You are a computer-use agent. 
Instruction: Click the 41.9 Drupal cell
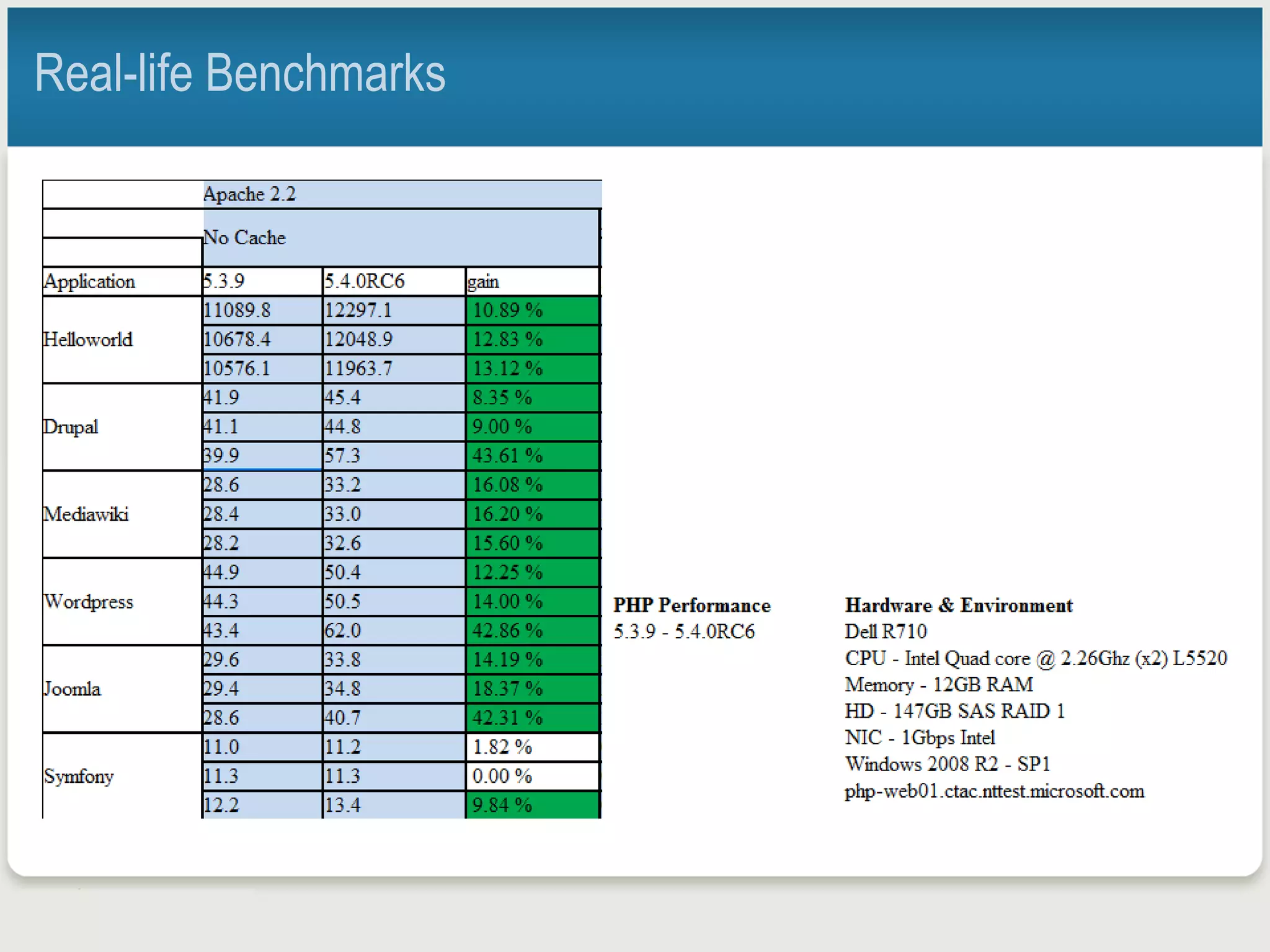click(x=263, y=398)
